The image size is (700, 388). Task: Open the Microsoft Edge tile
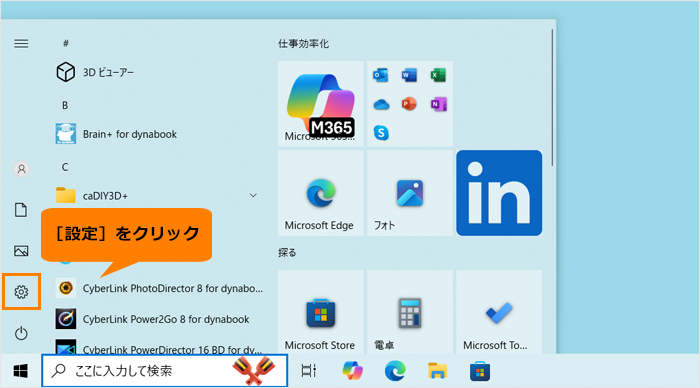[321, 193]
